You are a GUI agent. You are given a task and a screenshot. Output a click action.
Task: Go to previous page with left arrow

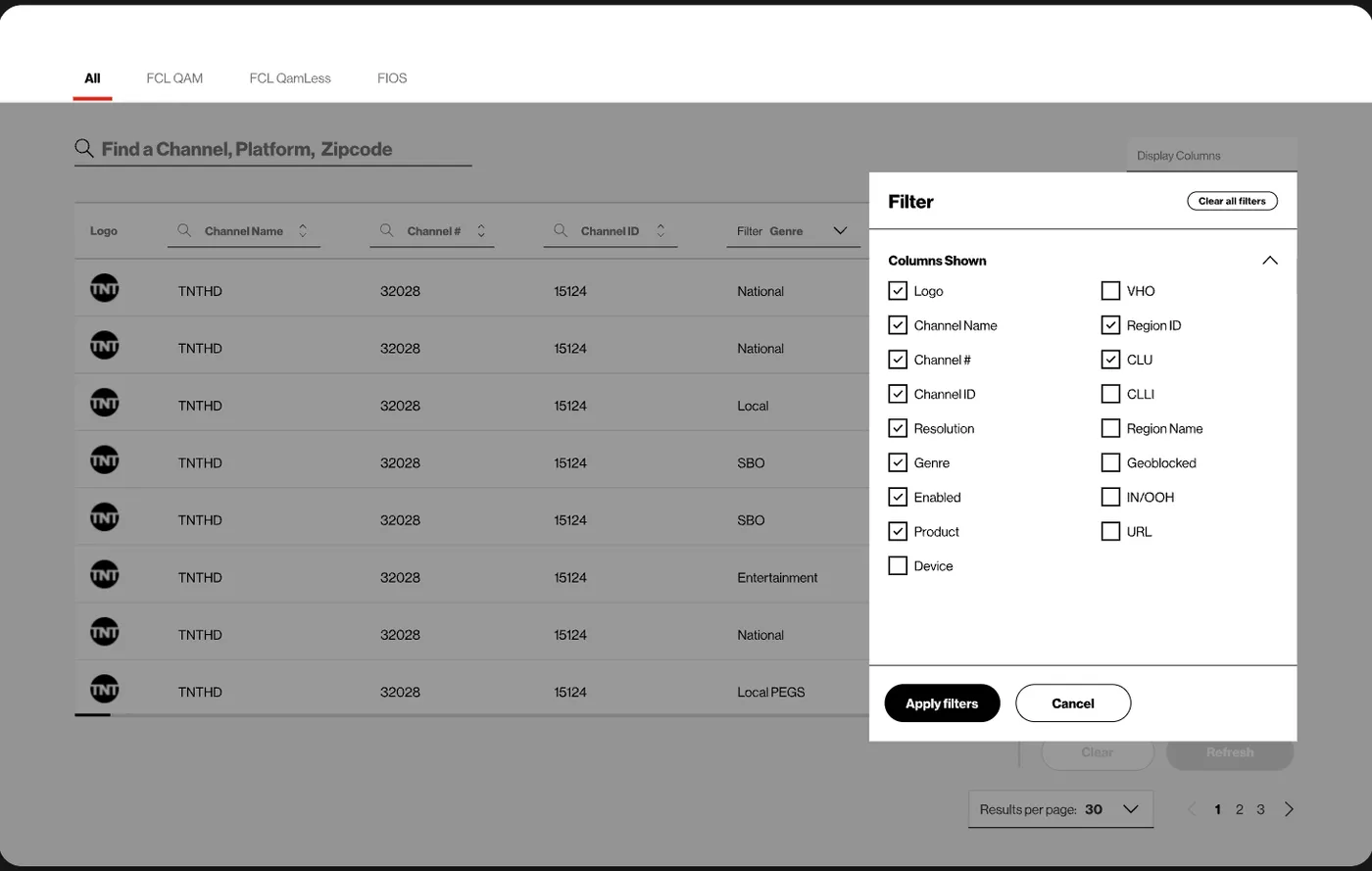point(1193,809)
